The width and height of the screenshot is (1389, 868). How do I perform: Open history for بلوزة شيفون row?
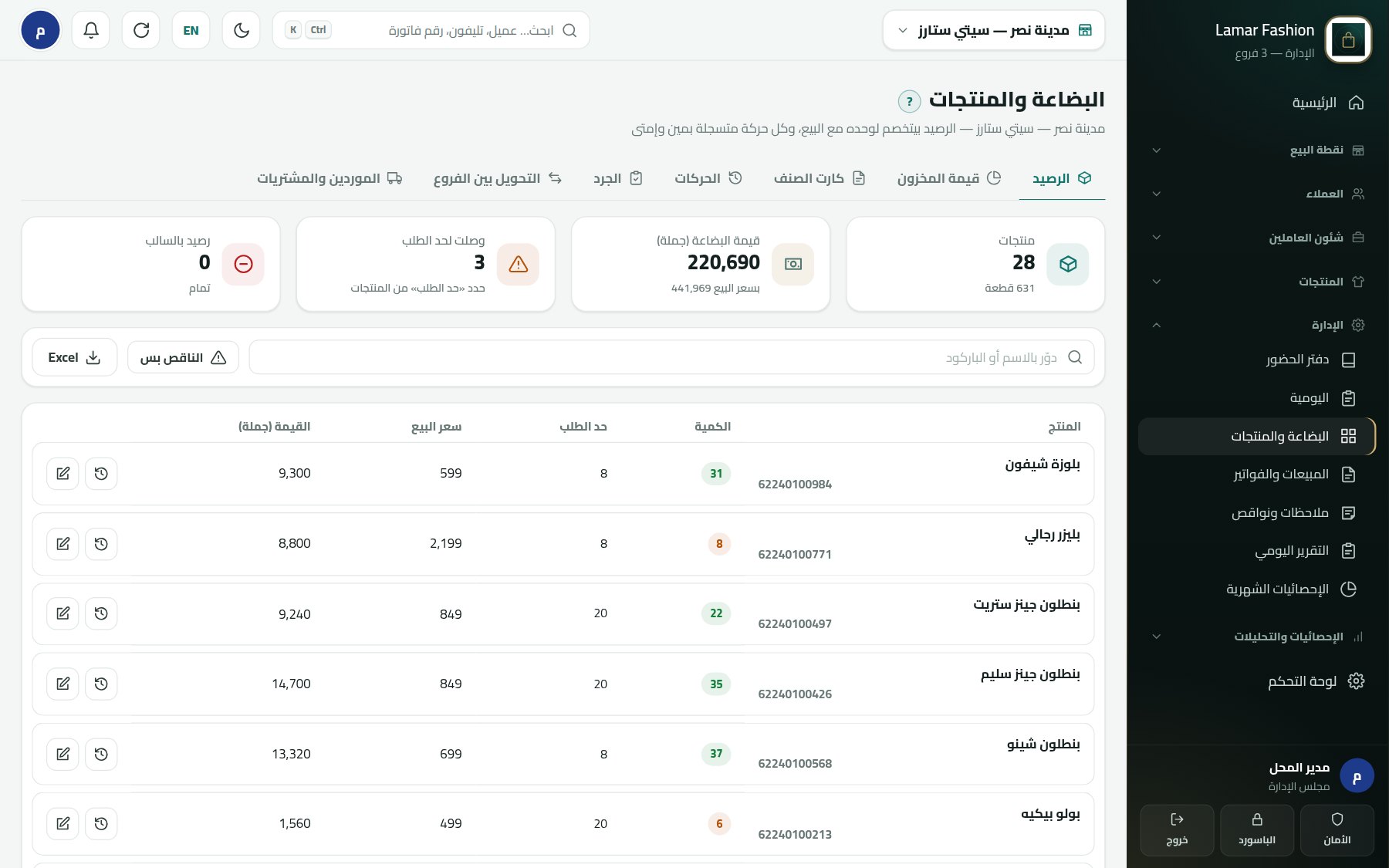pos(101,474)
